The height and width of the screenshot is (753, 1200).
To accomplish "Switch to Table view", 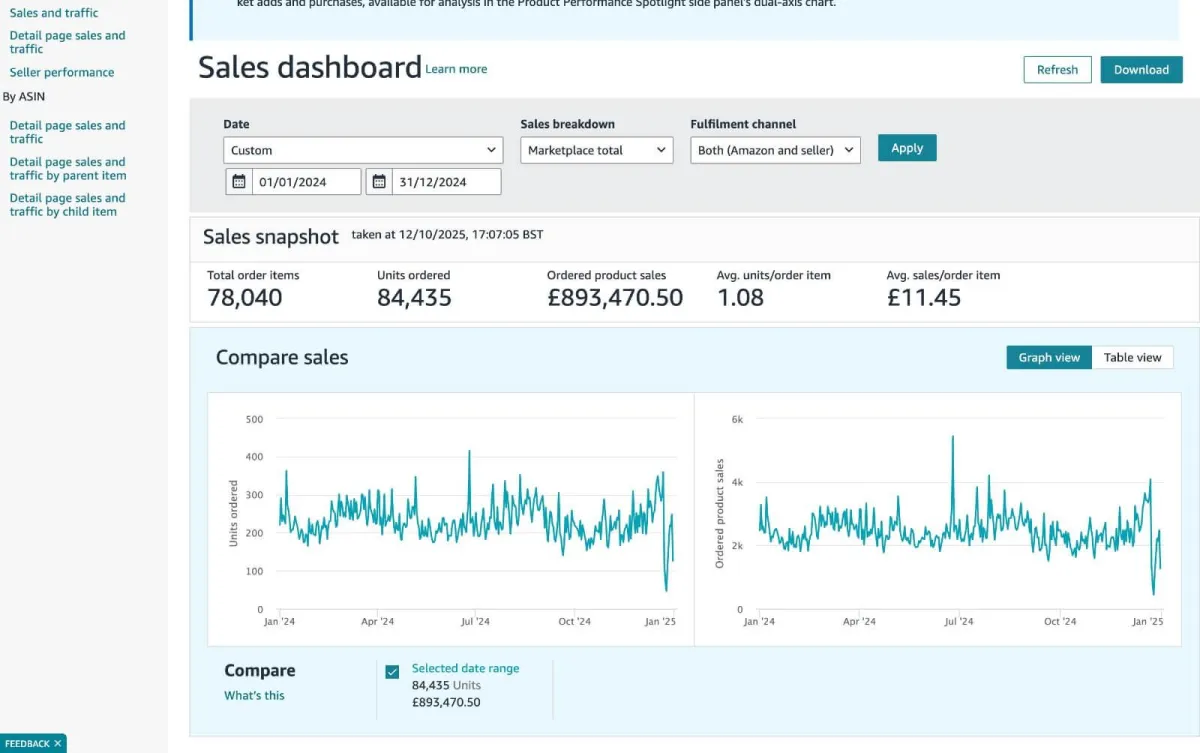I will point(1132,357).
